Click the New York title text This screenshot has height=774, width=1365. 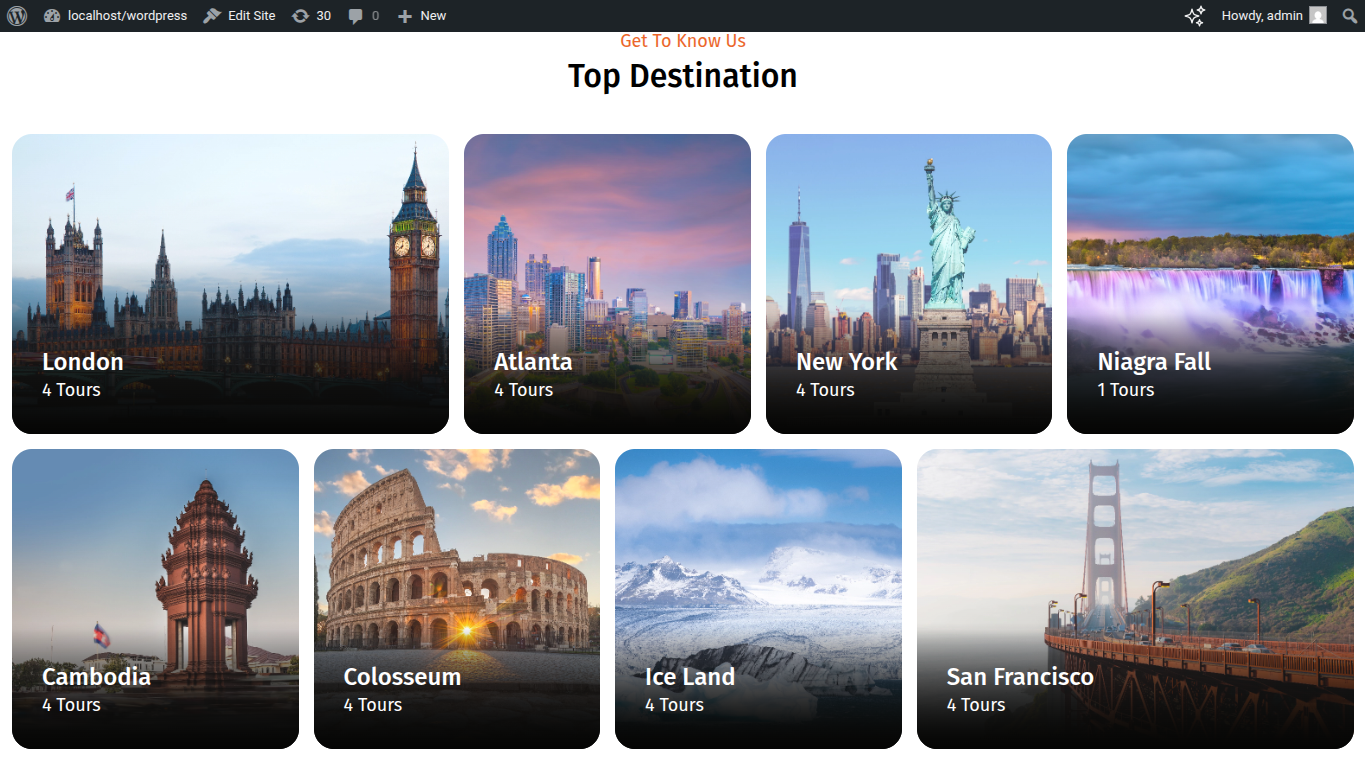pyautogui.click(x=847, y=362)
